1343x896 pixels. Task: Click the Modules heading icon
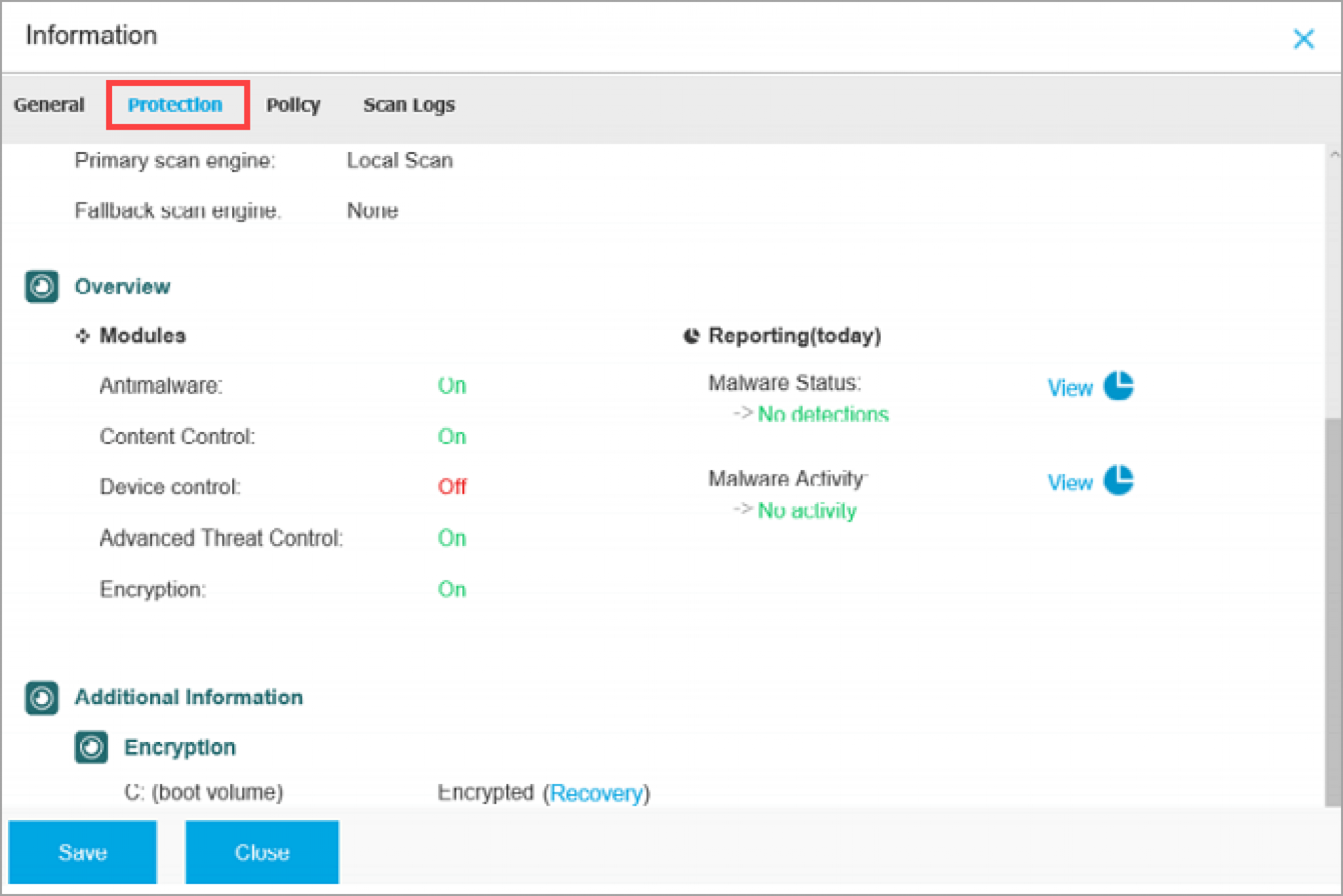click(x=83, y=336)
